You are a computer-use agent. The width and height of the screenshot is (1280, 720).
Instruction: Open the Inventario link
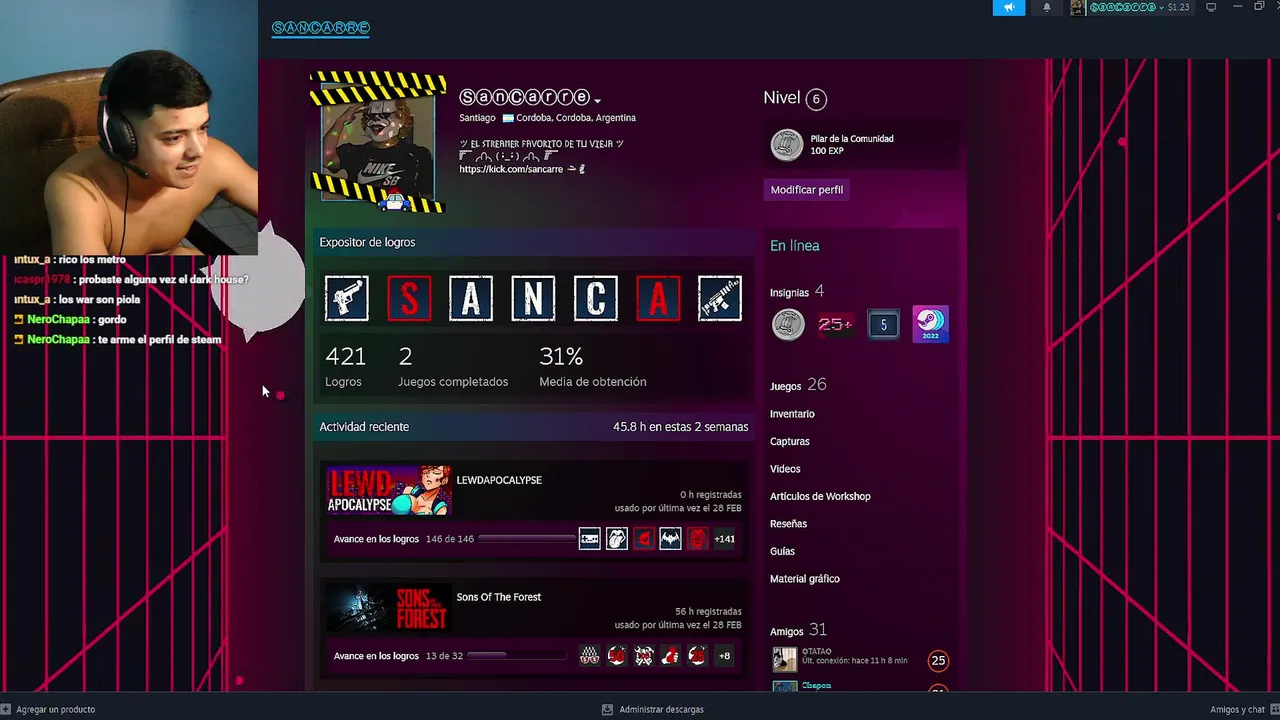coord(792,414)
